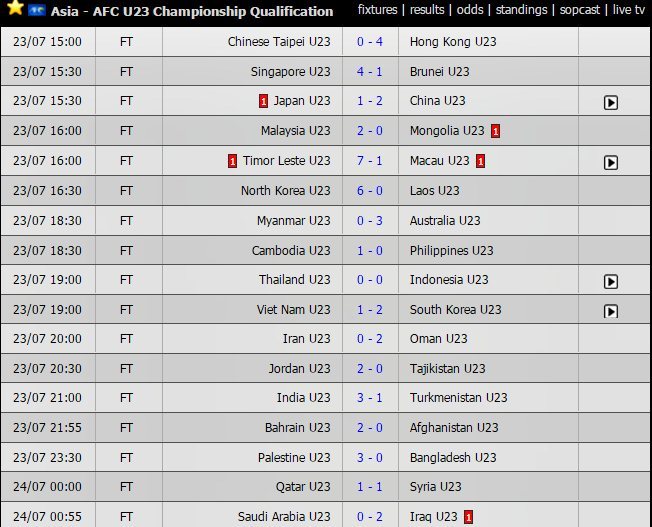Play live stream for Japan vs China
This screenshot has width=652, height=527.
pyautogui.click(x=611, y=102)
